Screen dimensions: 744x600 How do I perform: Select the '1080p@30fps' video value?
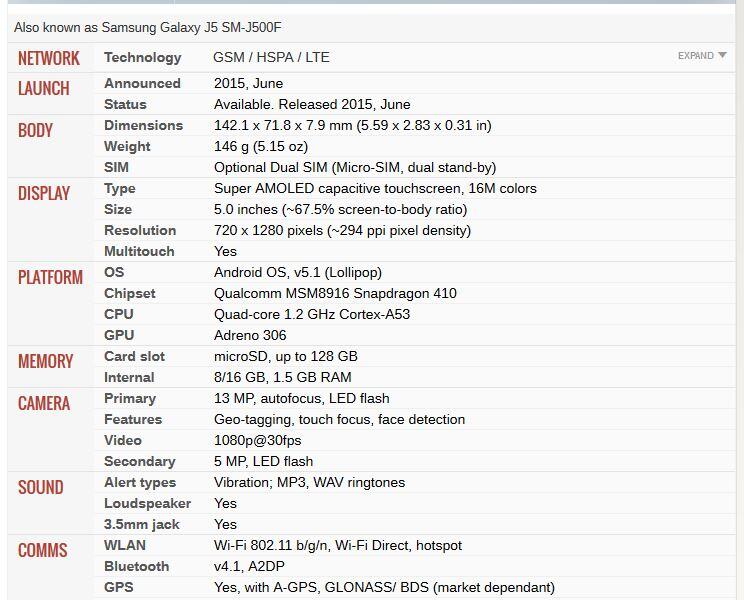tap(258, 441)
